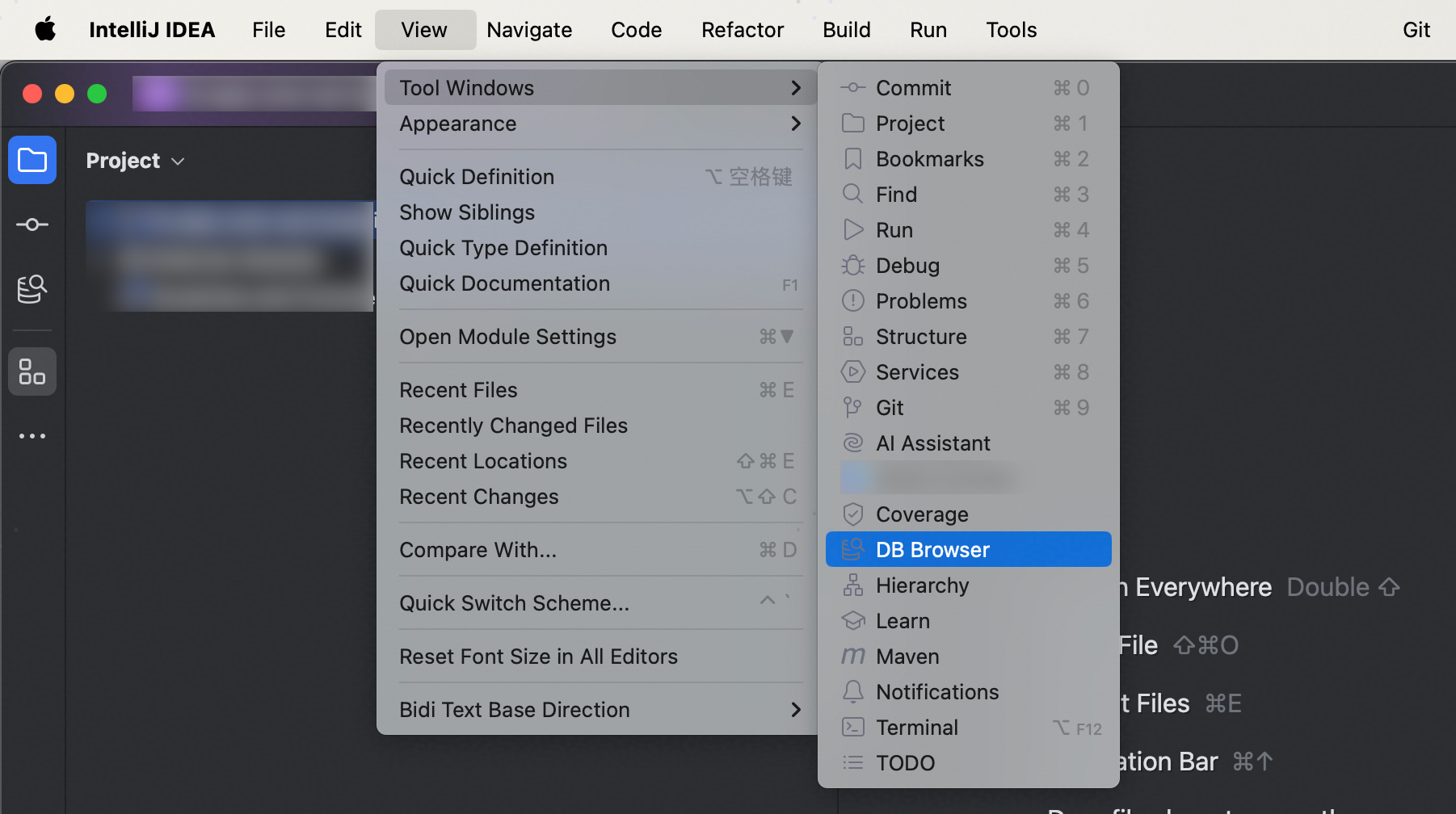The image size is (1456, 814).
Task: Choose Recent Locations menu item
Action: [598, 460]
